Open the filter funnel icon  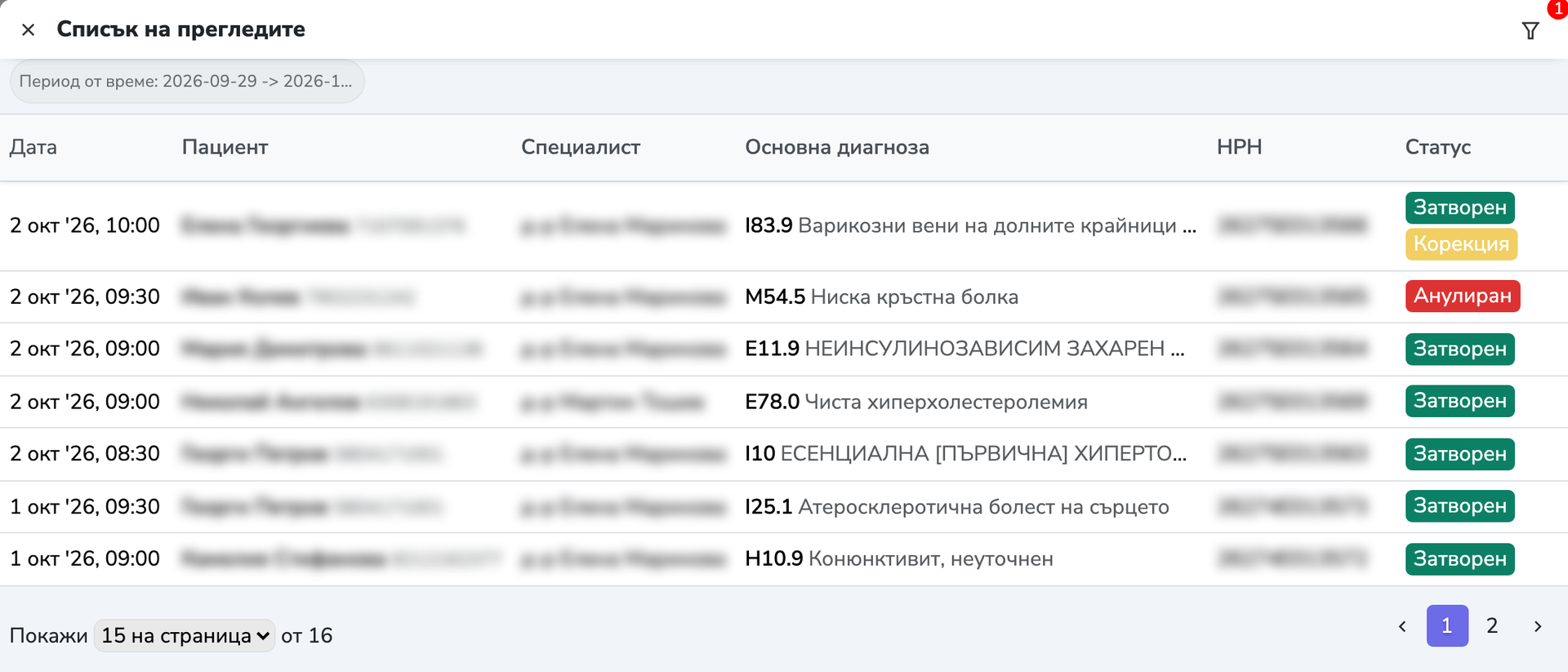tap(1530, 31)
